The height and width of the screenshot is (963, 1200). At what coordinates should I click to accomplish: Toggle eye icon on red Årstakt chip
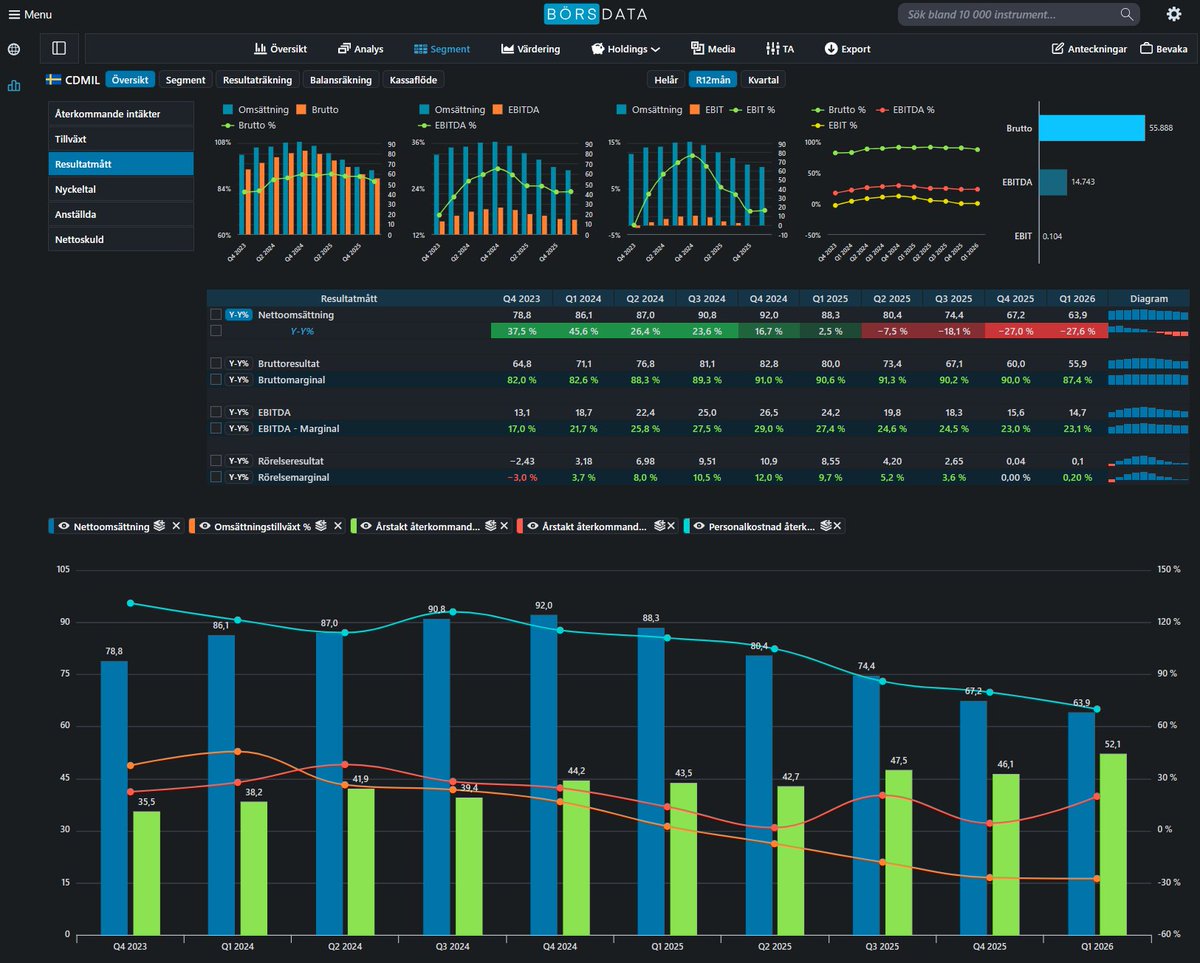[x=533, y=526]
